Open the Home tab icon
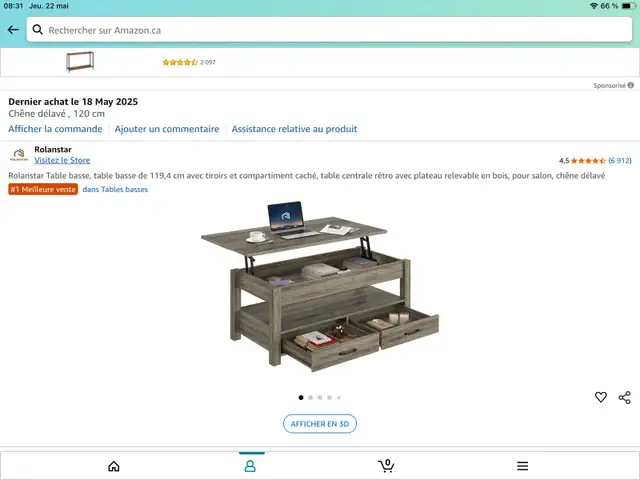Screen dimensions: 640x480 pyautogui.click(x=114, y=466)
